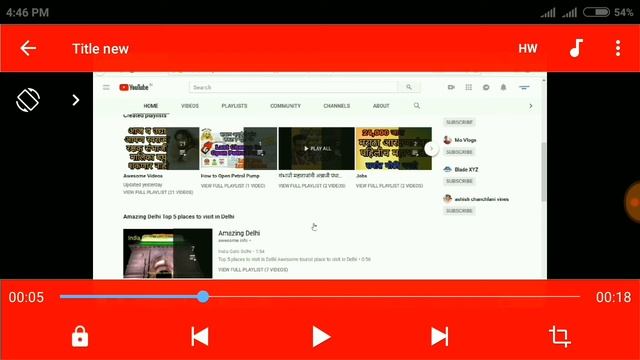Open Awesome Videos playlist thumbnail

click(161, 149)
